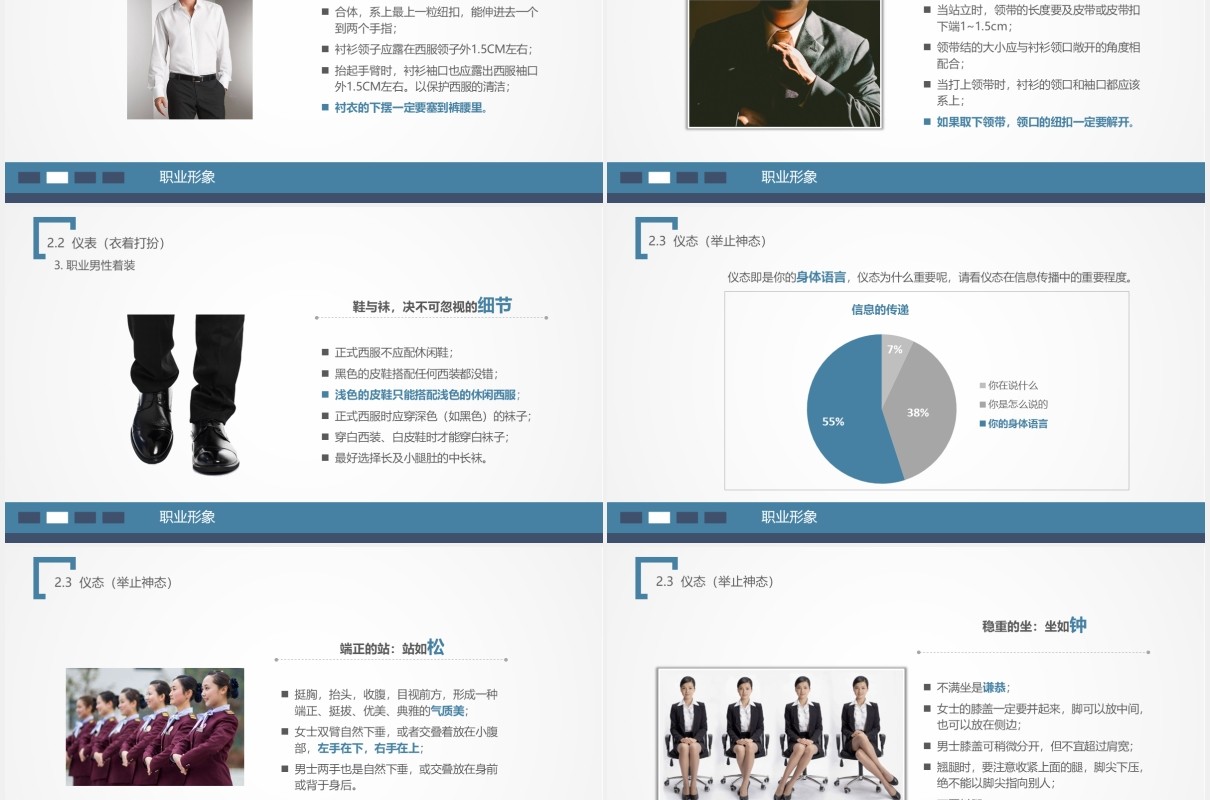Select the heading 2.2 仪表（衣着打扮）

tap(106, 243)
